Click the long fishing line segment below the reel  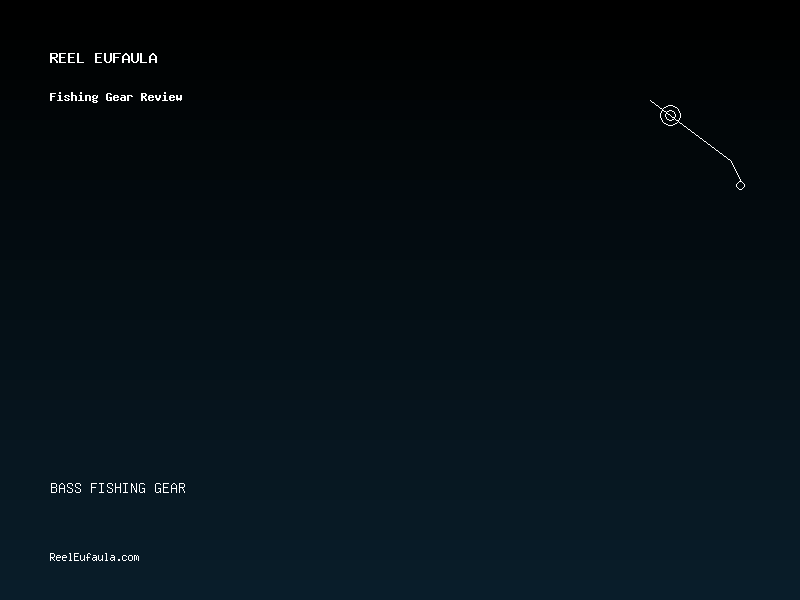point(702,139)
